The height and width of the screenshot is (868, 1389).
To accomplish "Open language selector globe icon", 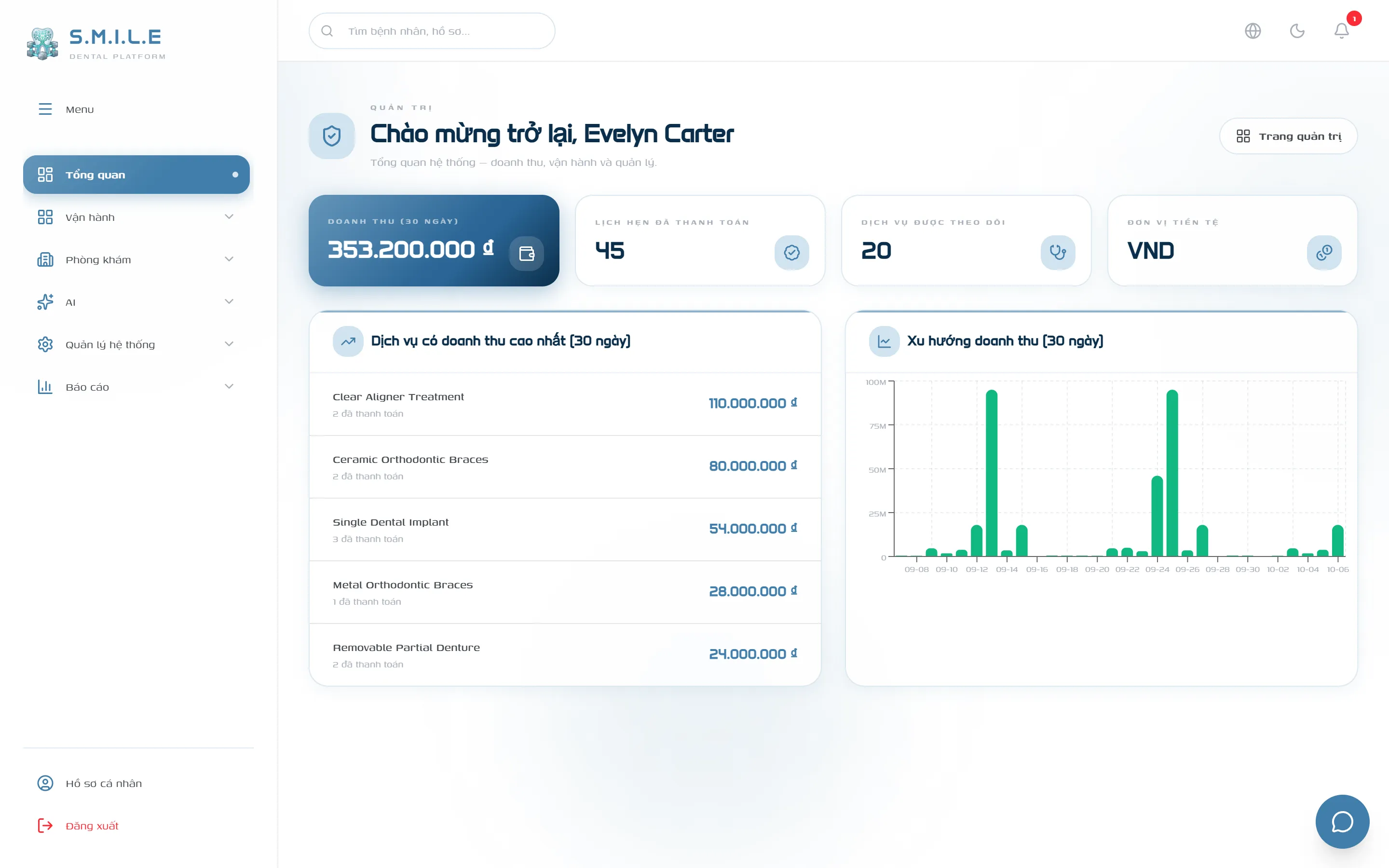I will coord(1253,30).
